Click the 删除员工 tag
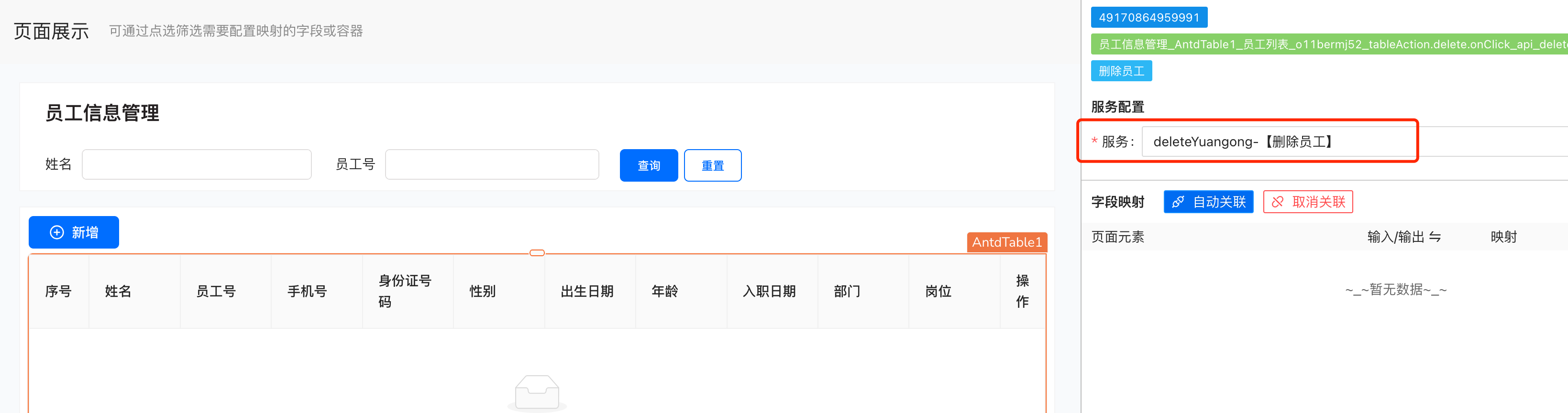This screenshot has width=1568, height=413. coord(1121,71)
